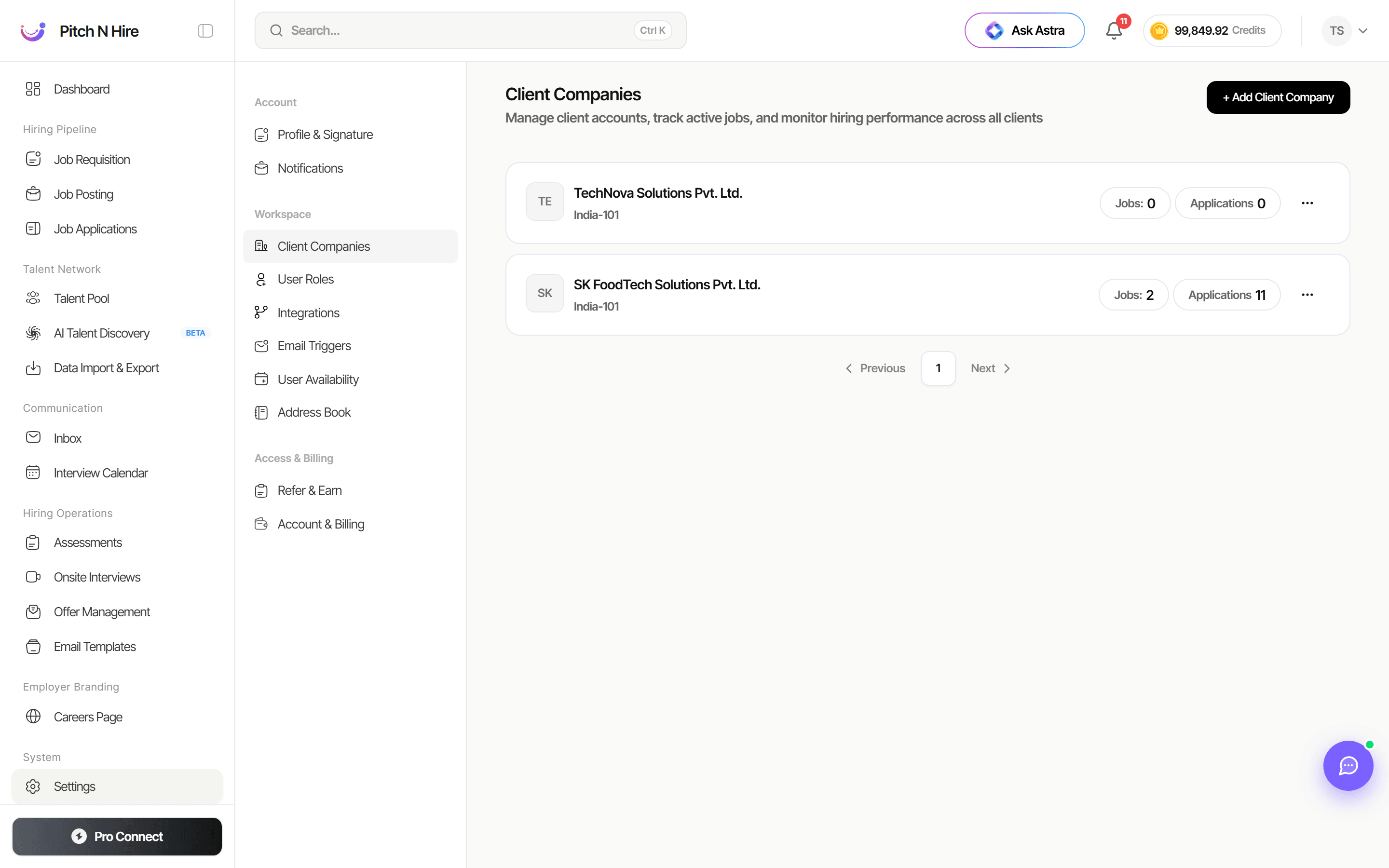Click Add Client Company button
The image size is (1389, 868).
1278,97
